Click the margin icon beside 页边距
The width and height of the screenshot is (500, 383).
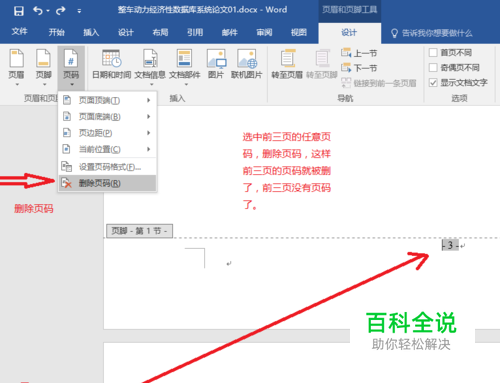tap(67, 133)
